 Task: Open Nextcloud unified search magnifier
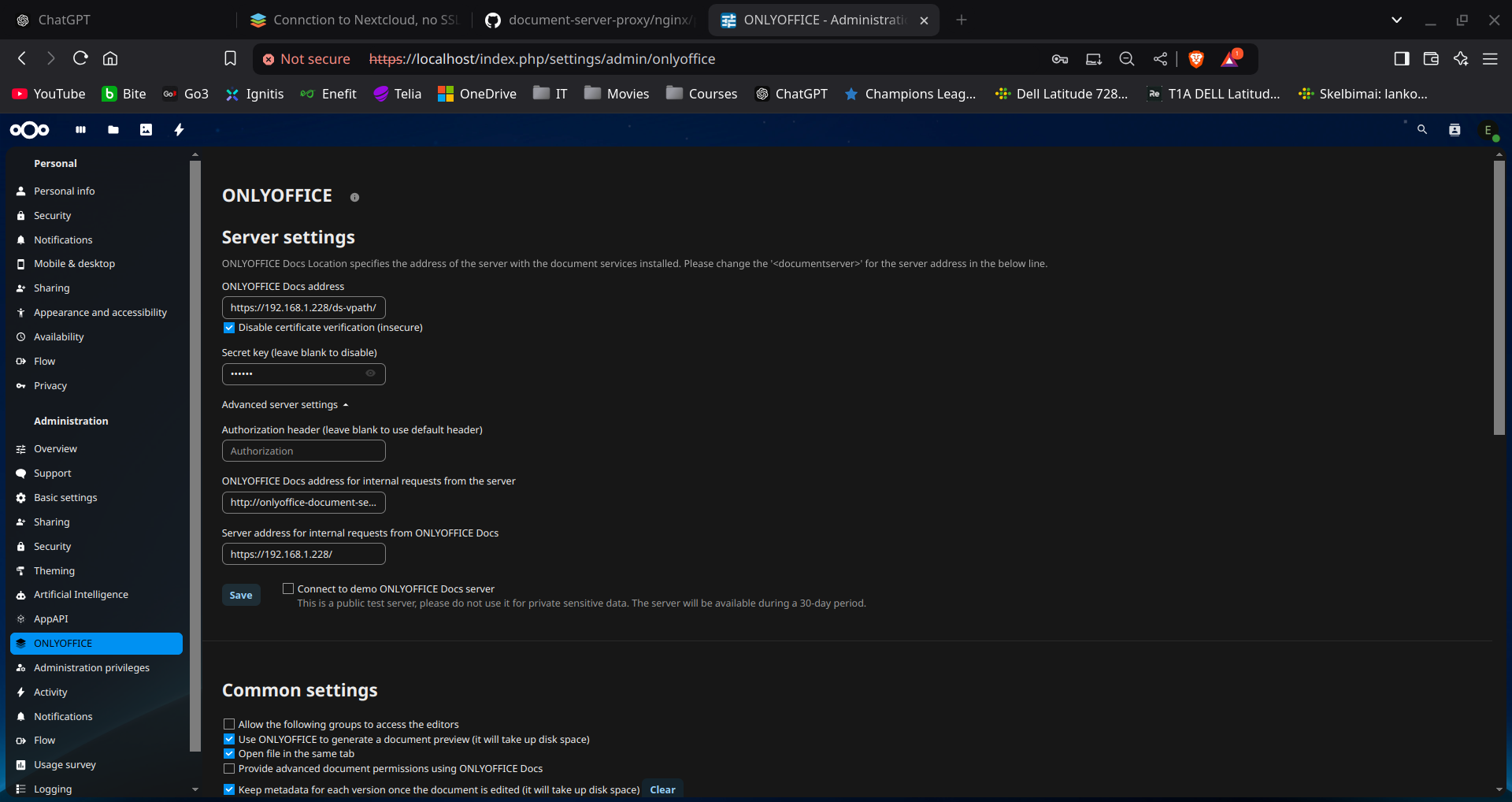1422,130
